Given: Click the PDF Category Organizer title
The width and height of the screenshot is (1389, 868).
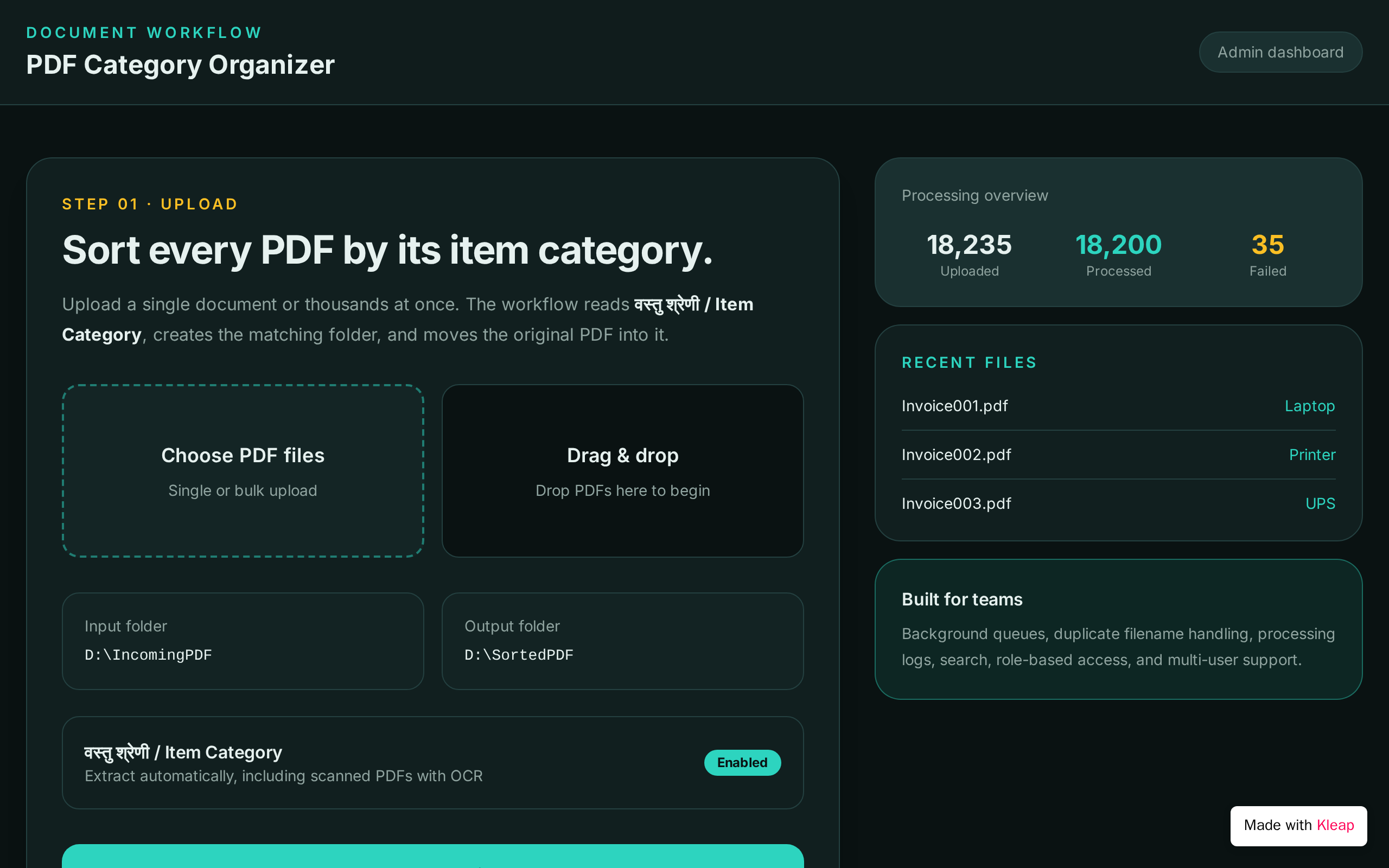Looking at the screenshot, I should pos(180,65).
